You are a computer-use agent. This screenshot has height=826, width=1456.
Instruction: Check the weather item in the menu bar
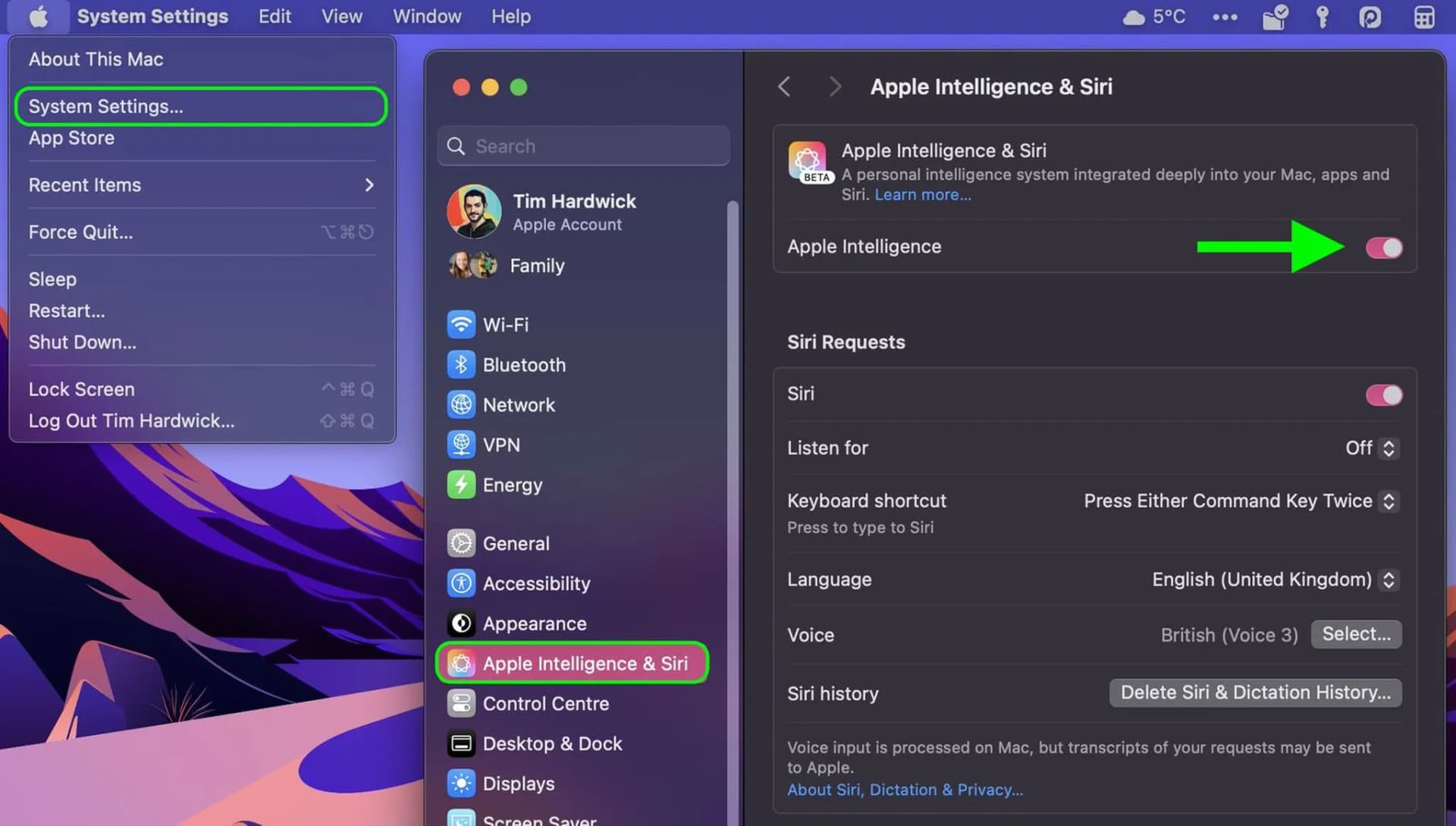pyautogui.click(x=1154, y=16)
